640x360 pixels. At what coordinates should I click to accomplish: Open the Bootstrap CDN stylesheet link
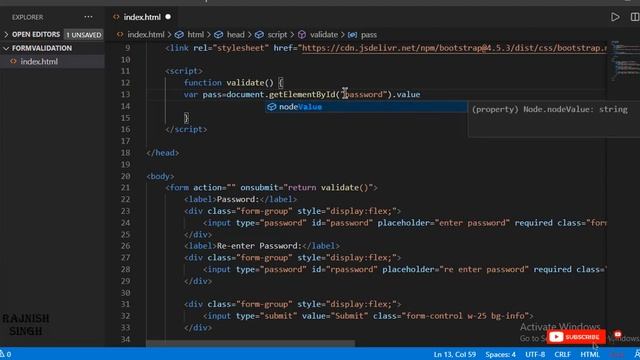coord(454,48)
